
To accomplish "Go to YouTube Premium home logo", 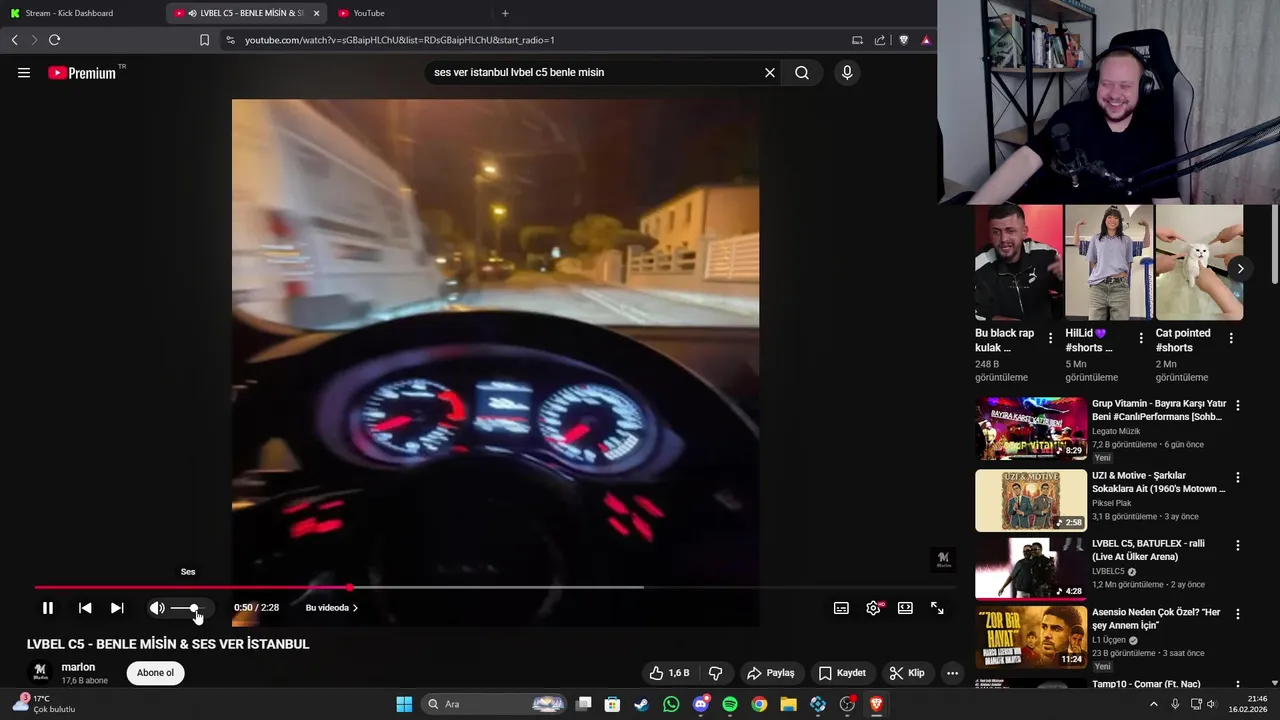I will tap(82, 73).
